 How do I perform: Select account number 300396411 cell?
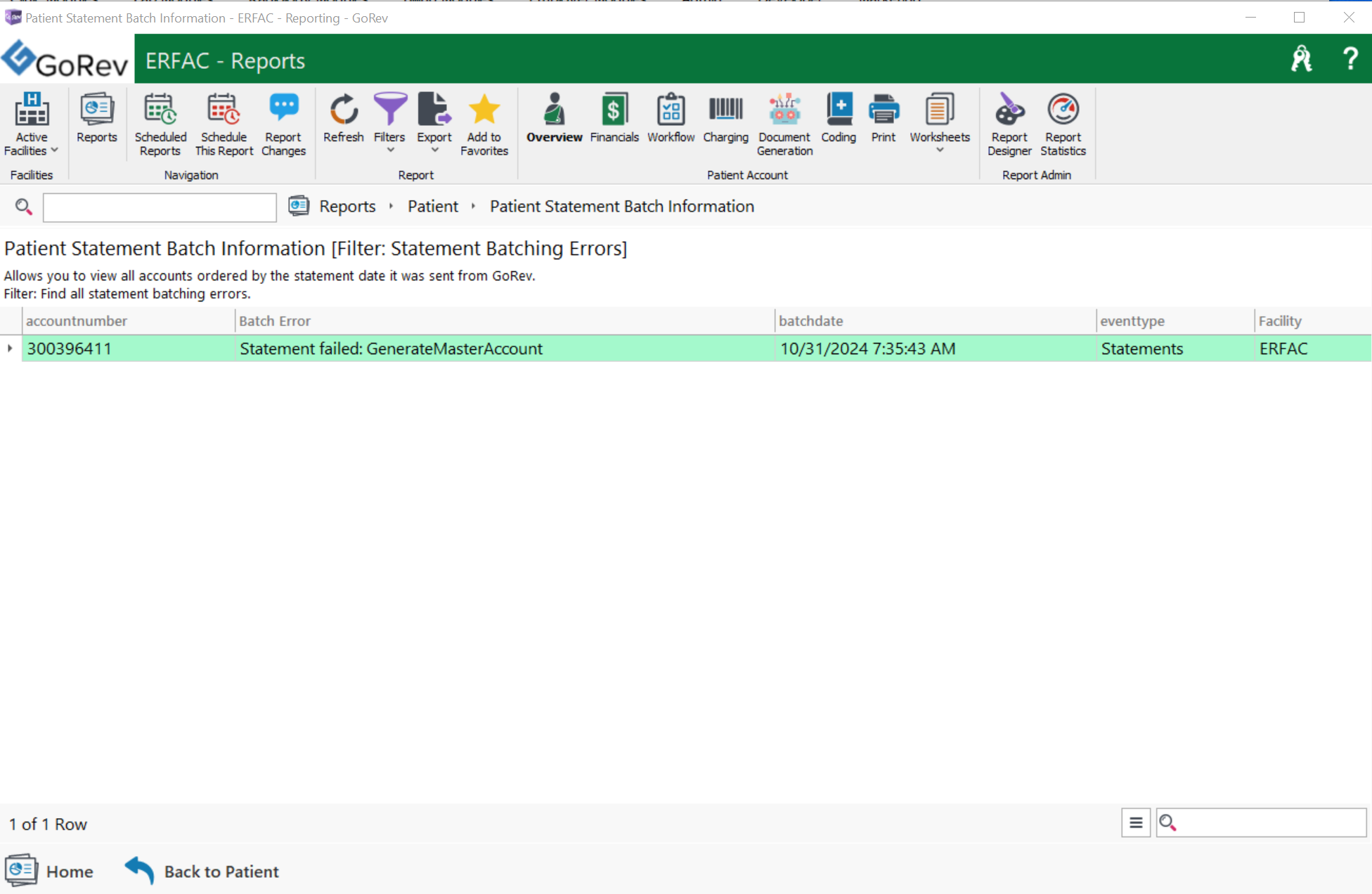click(129, 349)
